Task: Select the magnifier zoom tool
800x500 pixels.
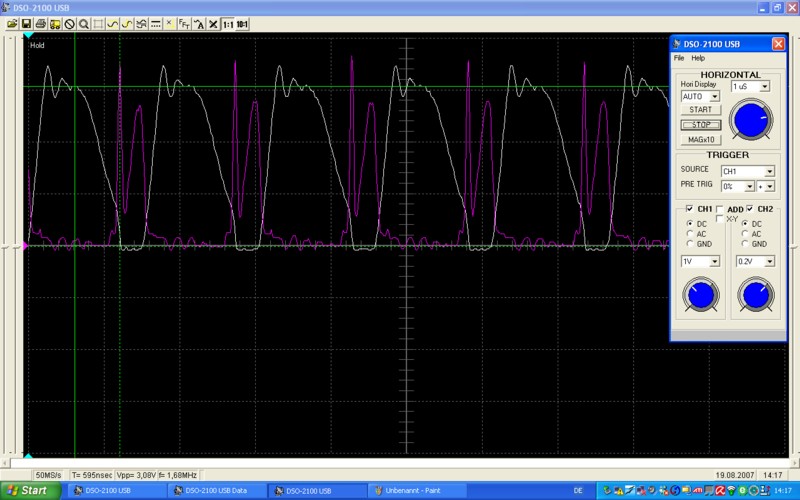Action: click(x=84, y=24)
